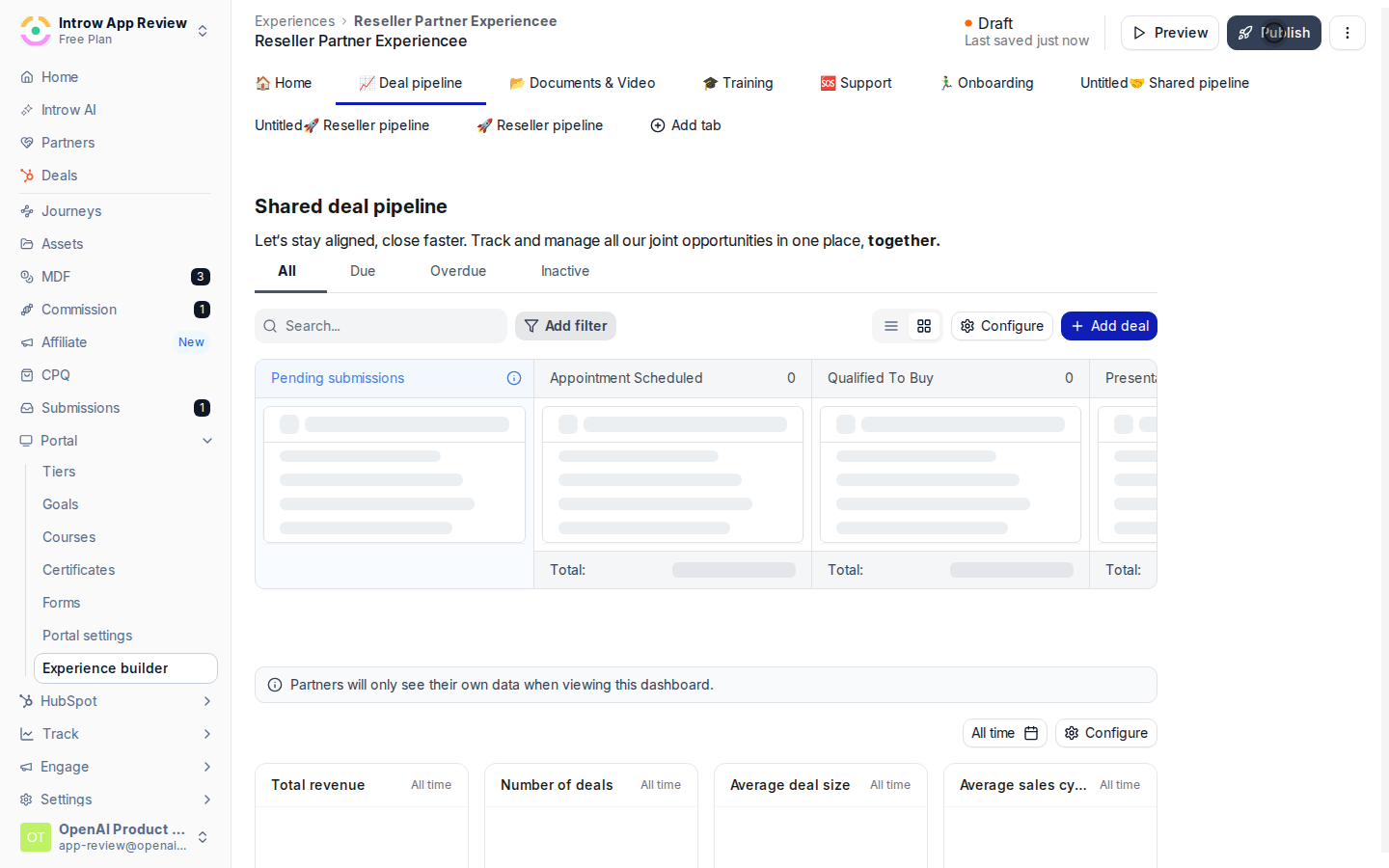Click the Introw logo icon
The height and width of the screenshot is (868, 1389).
[x=36, y=31]
